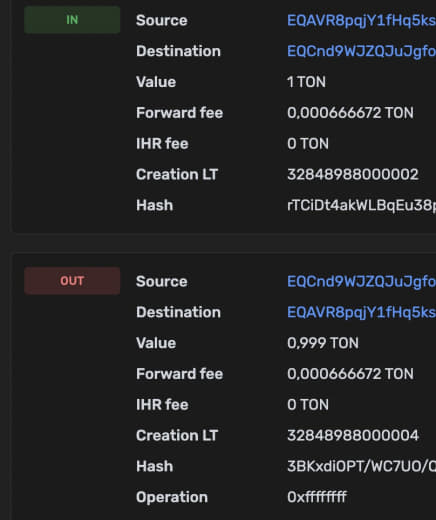This screenshot has width=436, height=520.
Task: Click the red OUT badge
Action: click(72, 281)
